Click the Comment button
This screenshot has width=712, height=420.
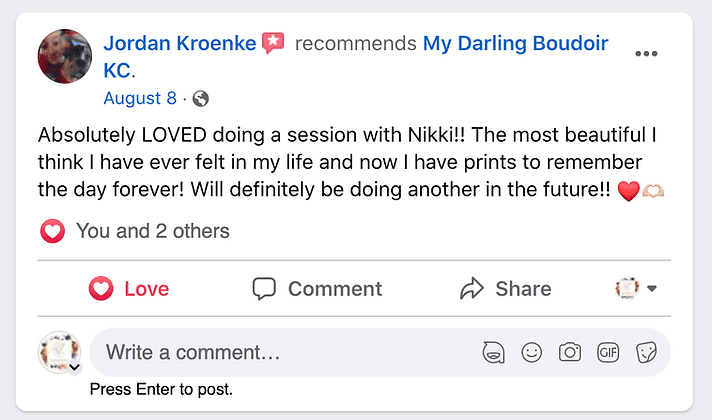[317, 289]
